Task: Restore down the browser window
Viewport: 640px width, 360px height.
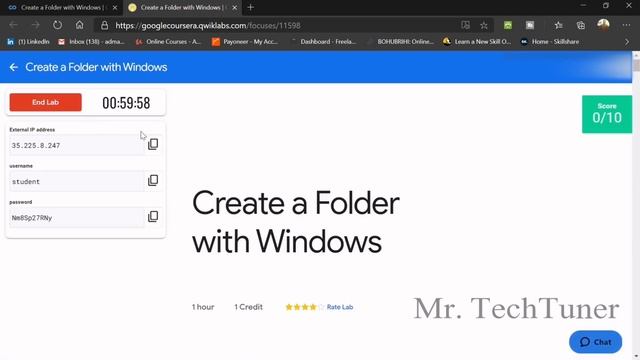Action: click(606, 6)
